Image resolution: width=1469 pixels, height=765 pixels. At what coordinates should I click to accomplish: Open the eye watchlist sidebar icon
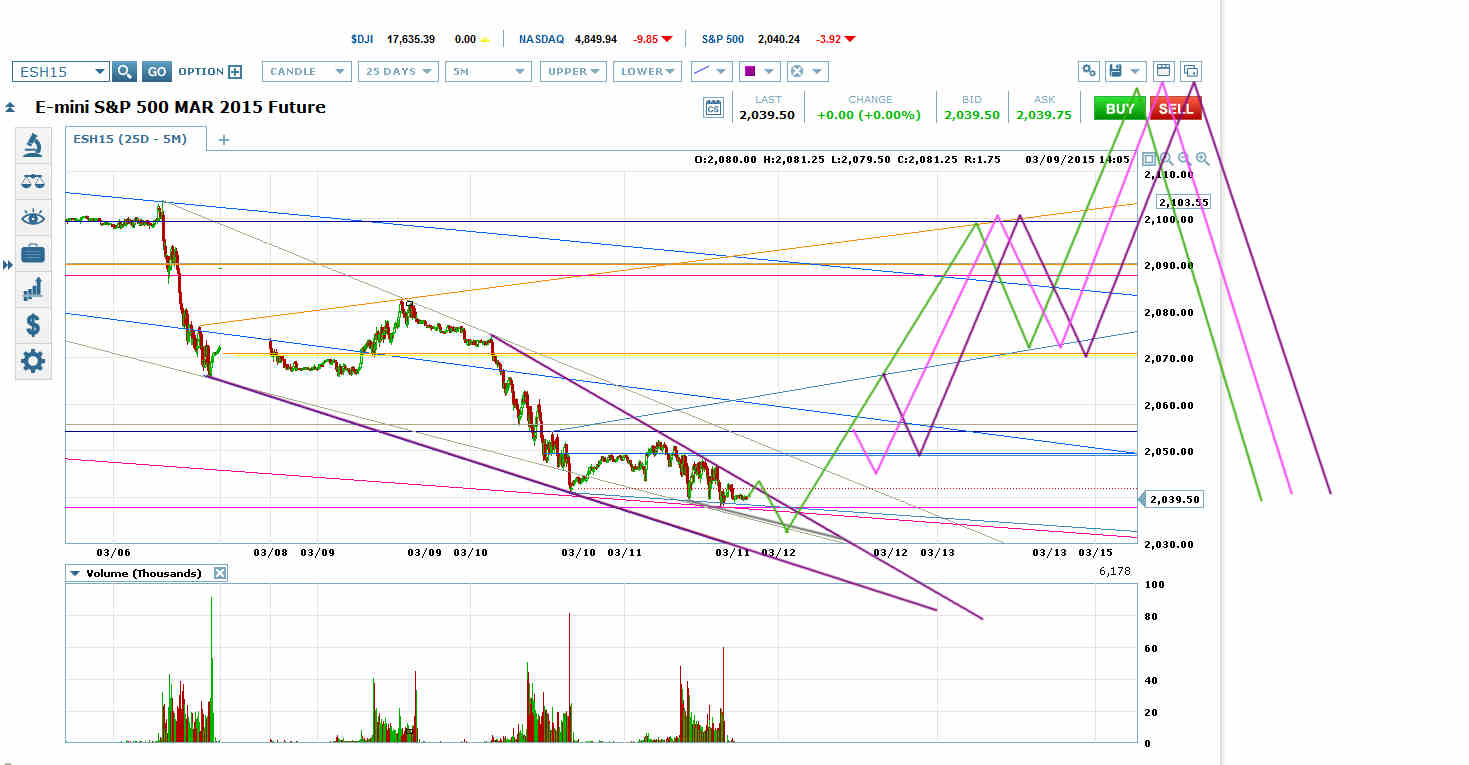33,218
